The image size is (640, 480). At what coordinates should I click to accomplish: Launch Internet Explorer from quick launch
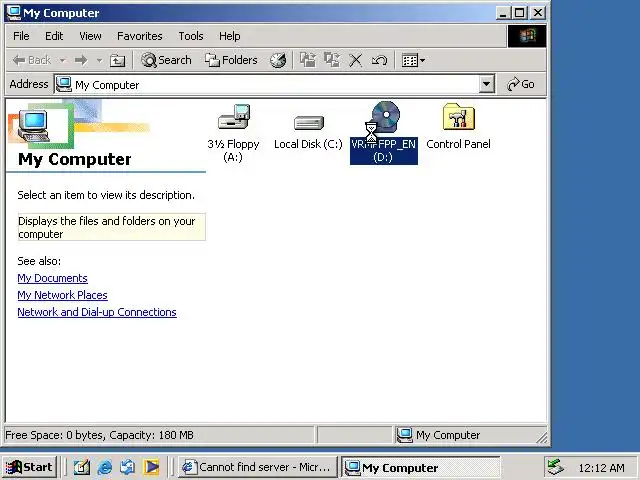coord(105,467)
